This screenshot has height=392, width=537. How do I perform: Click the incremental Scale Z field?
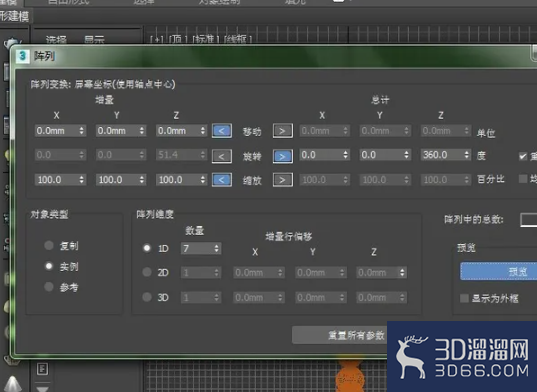(x=182, y=179)
